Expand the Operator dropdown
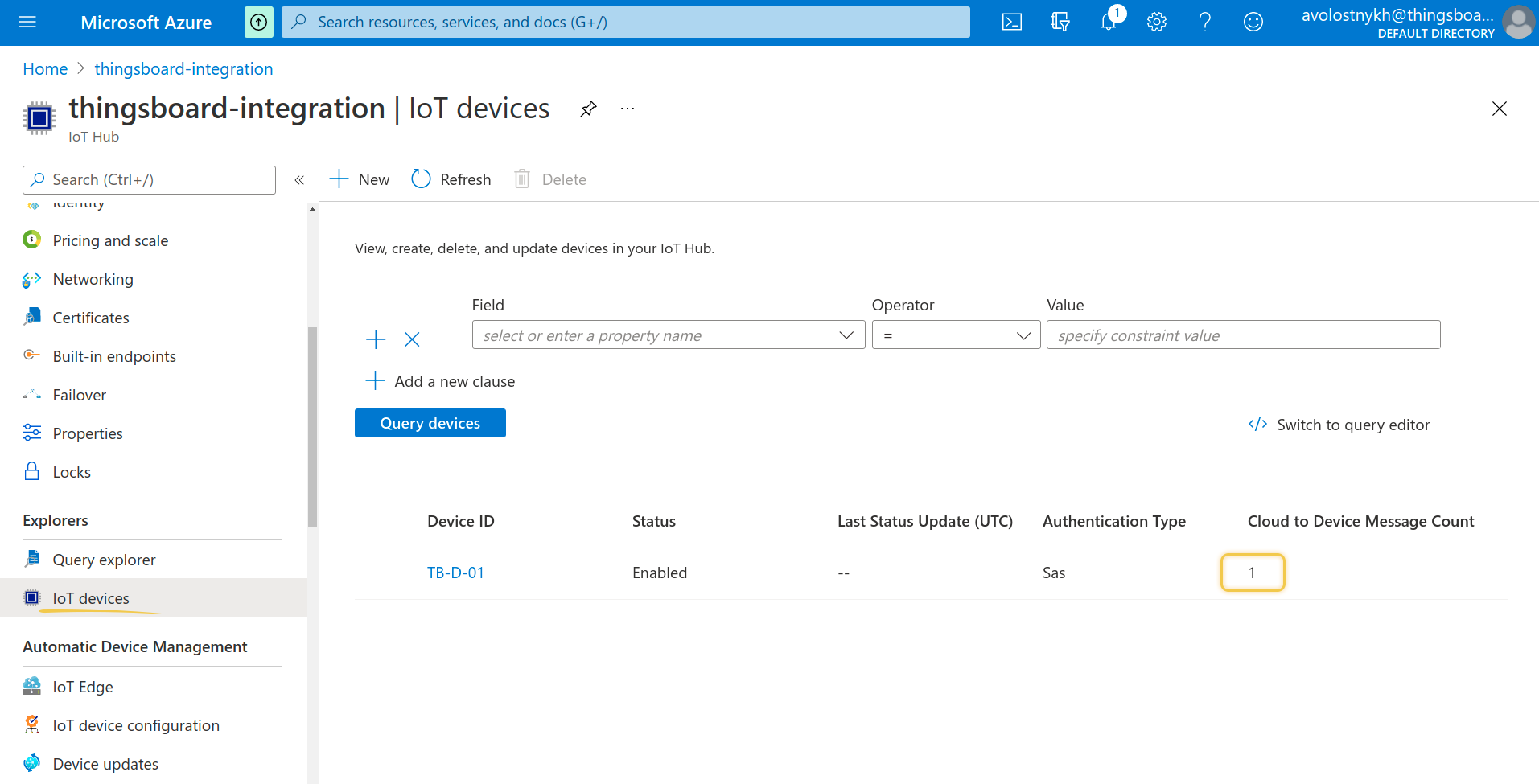Screen dimensions: 1539x784 [957, 335]
